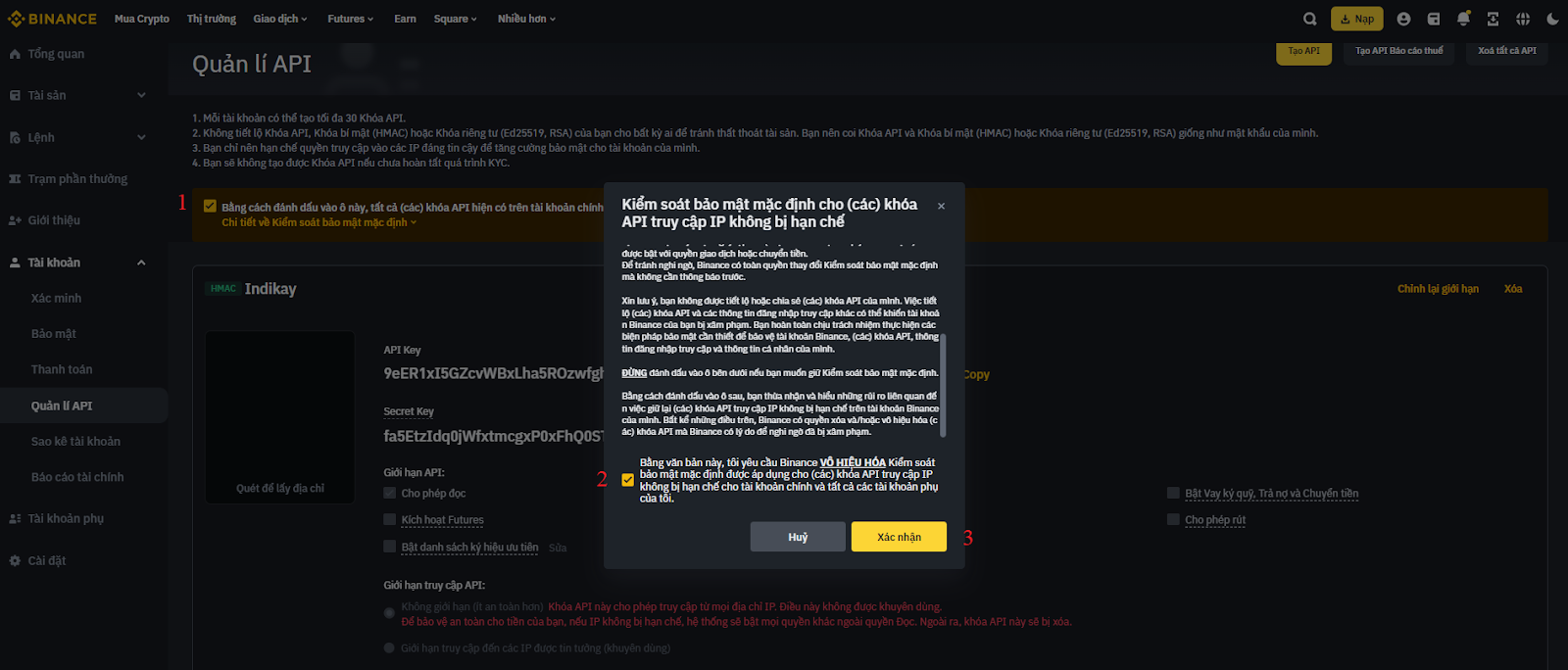Open language globe icon

(x=1523, y=19)
